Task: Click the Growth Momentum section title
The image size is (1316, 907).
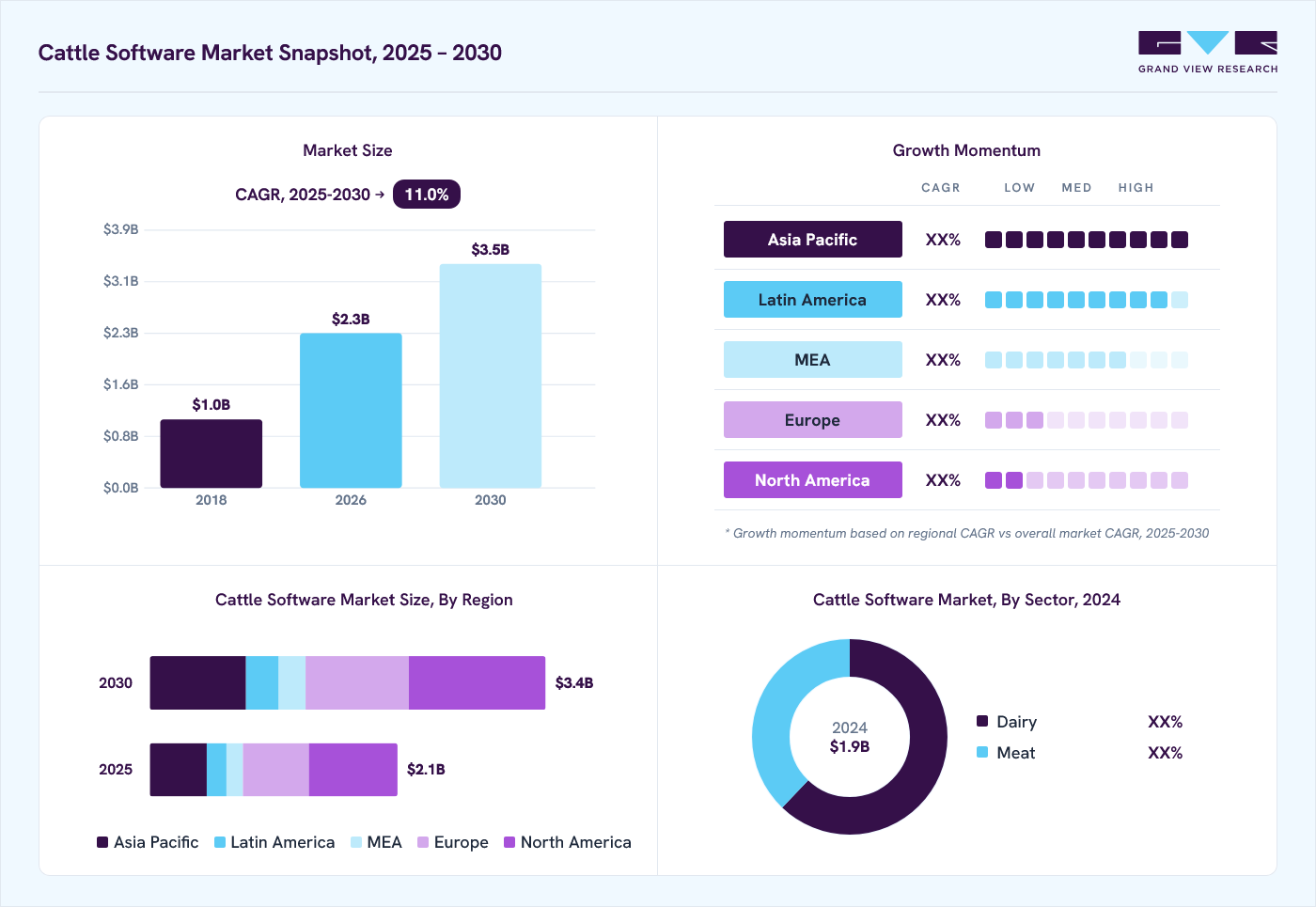Action: click(966, 150)
